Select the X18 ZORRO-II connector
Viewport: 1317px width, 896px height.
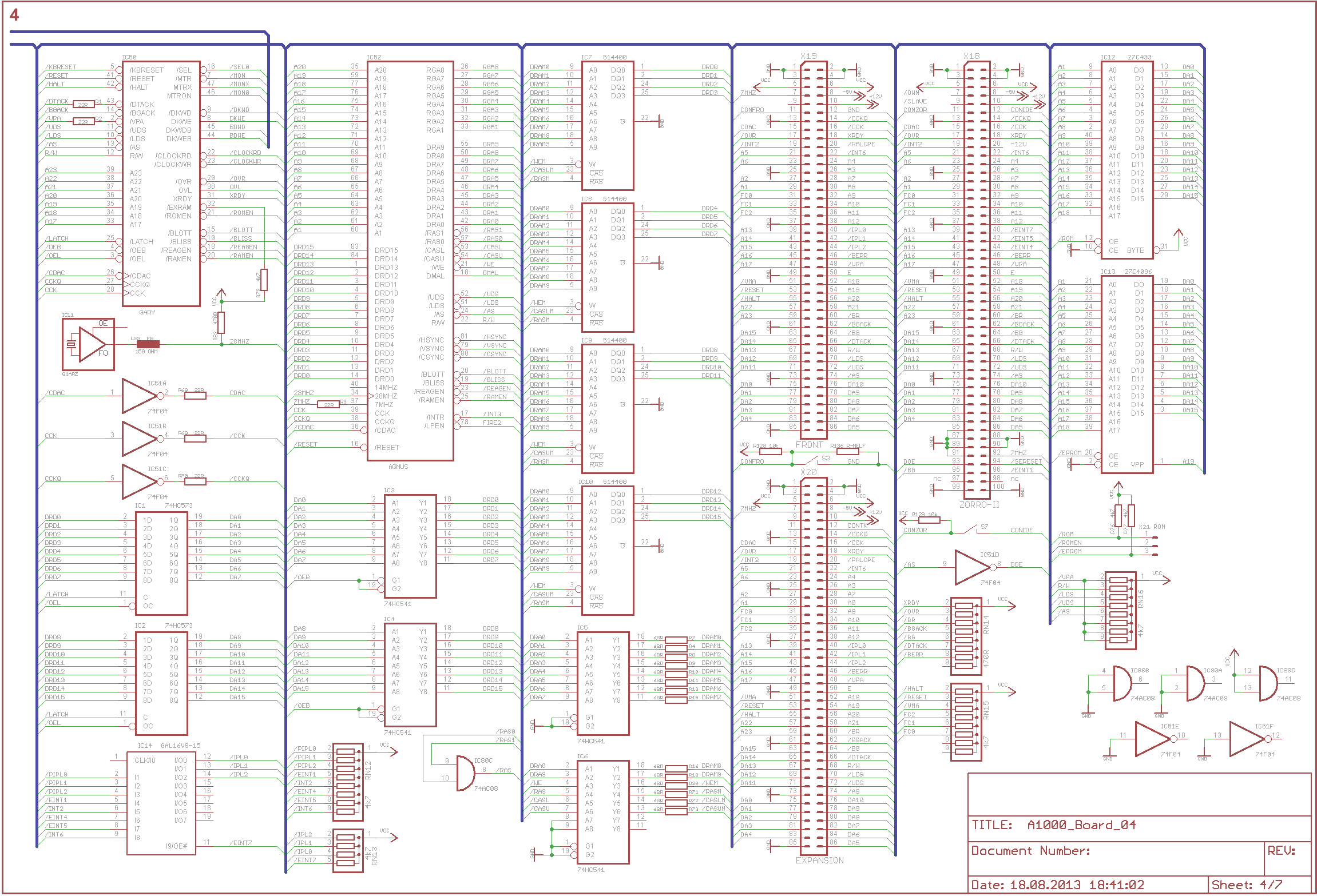977,280
